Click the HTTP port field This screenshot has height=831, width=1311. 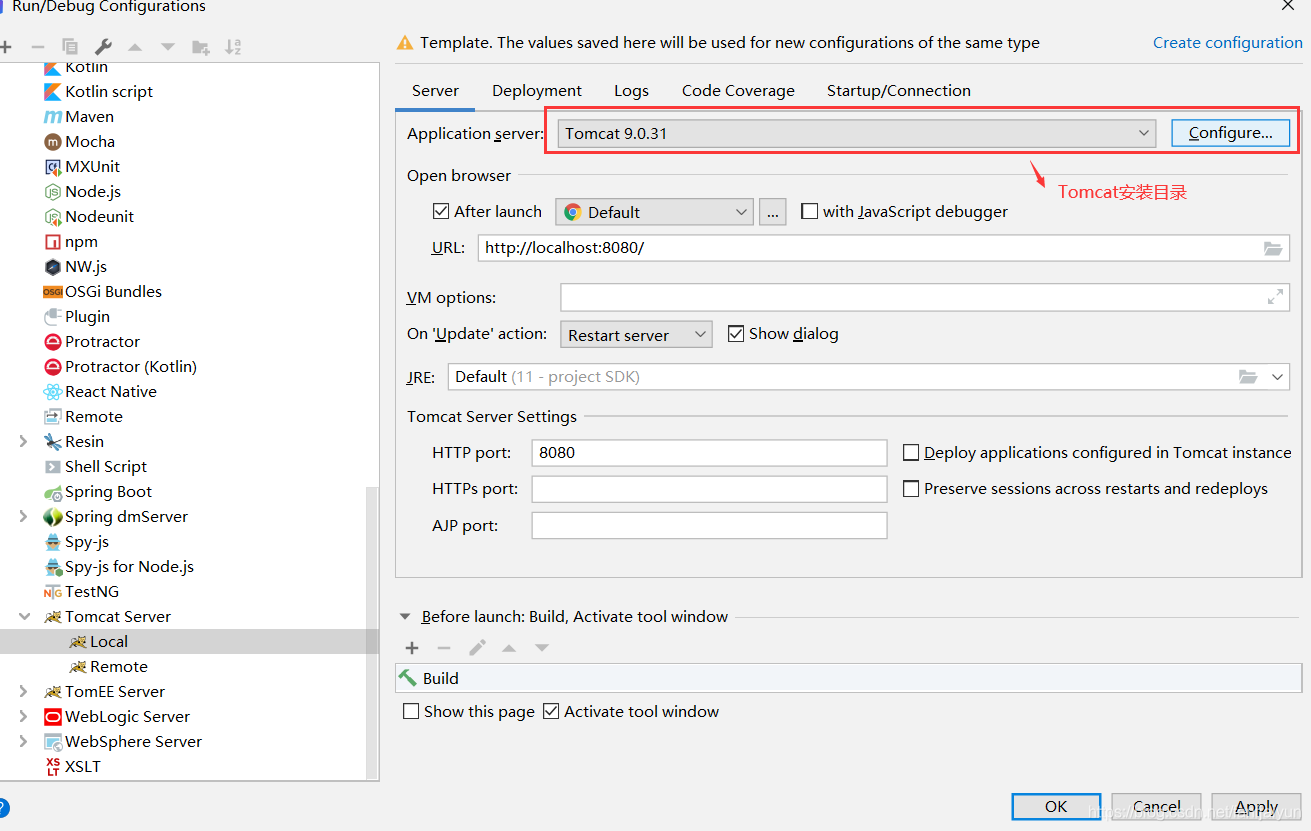[x=709, y=453]
